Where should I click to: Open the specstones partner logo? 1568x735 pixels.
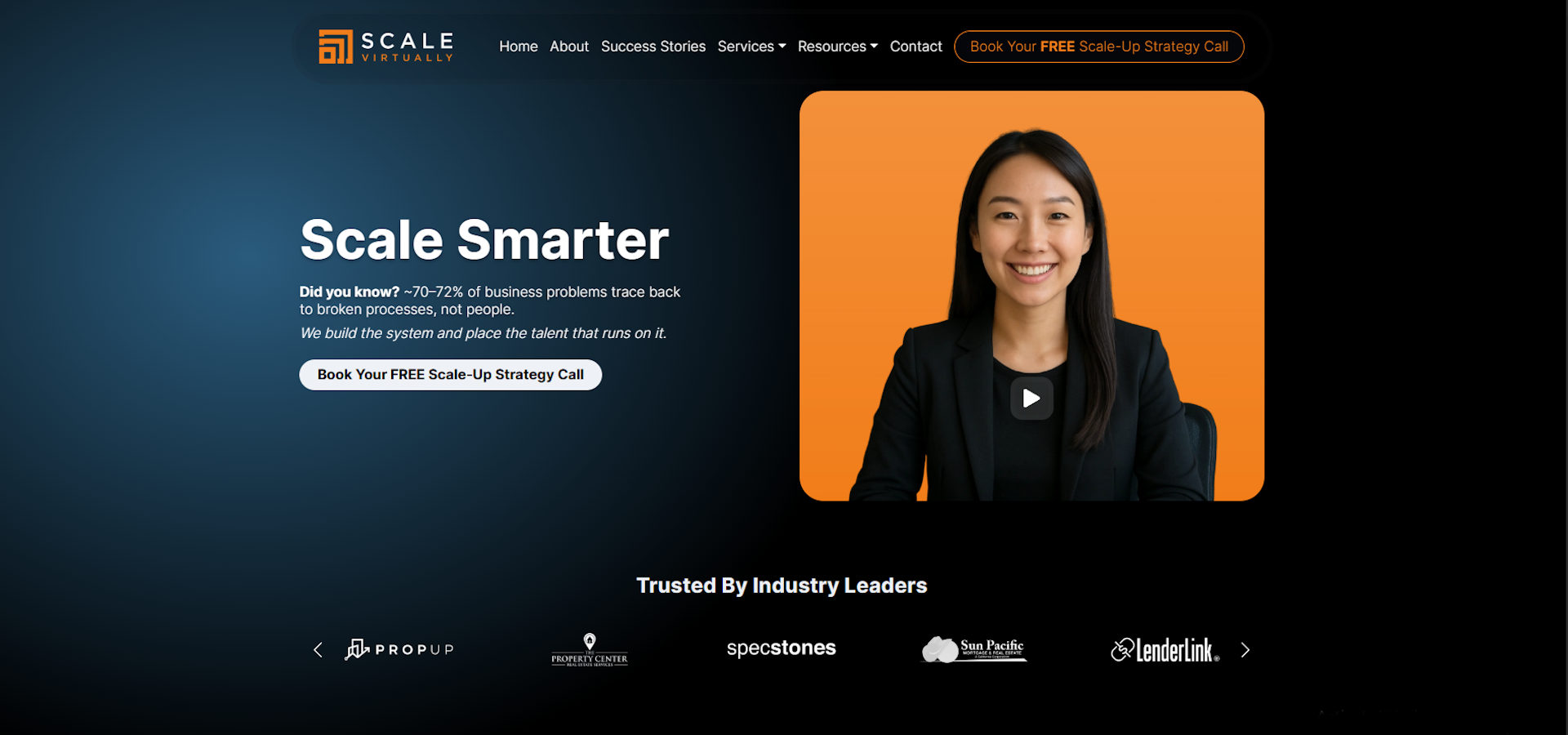(781, 648)
